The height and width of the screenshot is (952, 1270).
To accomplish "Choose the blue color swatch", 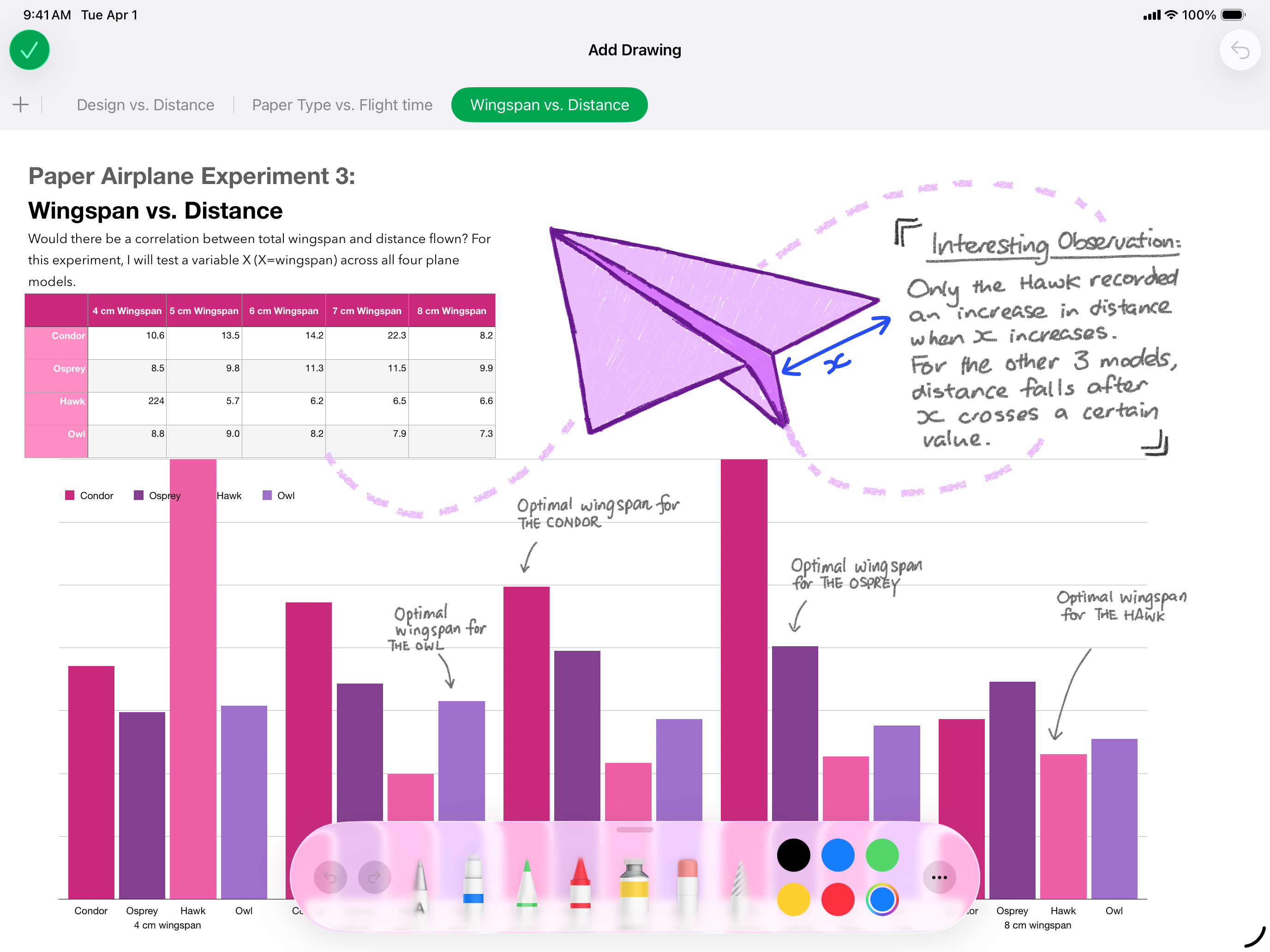I will click(x=838, y=855).
